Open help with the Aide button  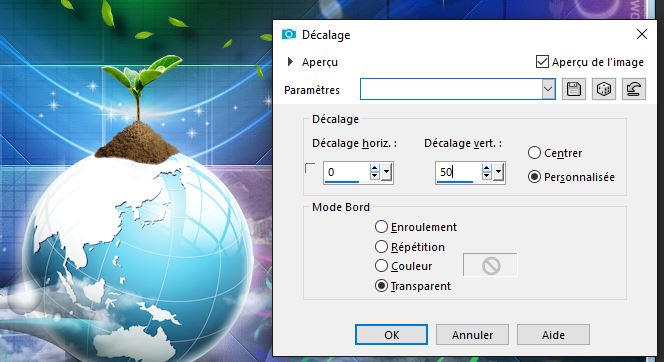[x=553, y=334]
